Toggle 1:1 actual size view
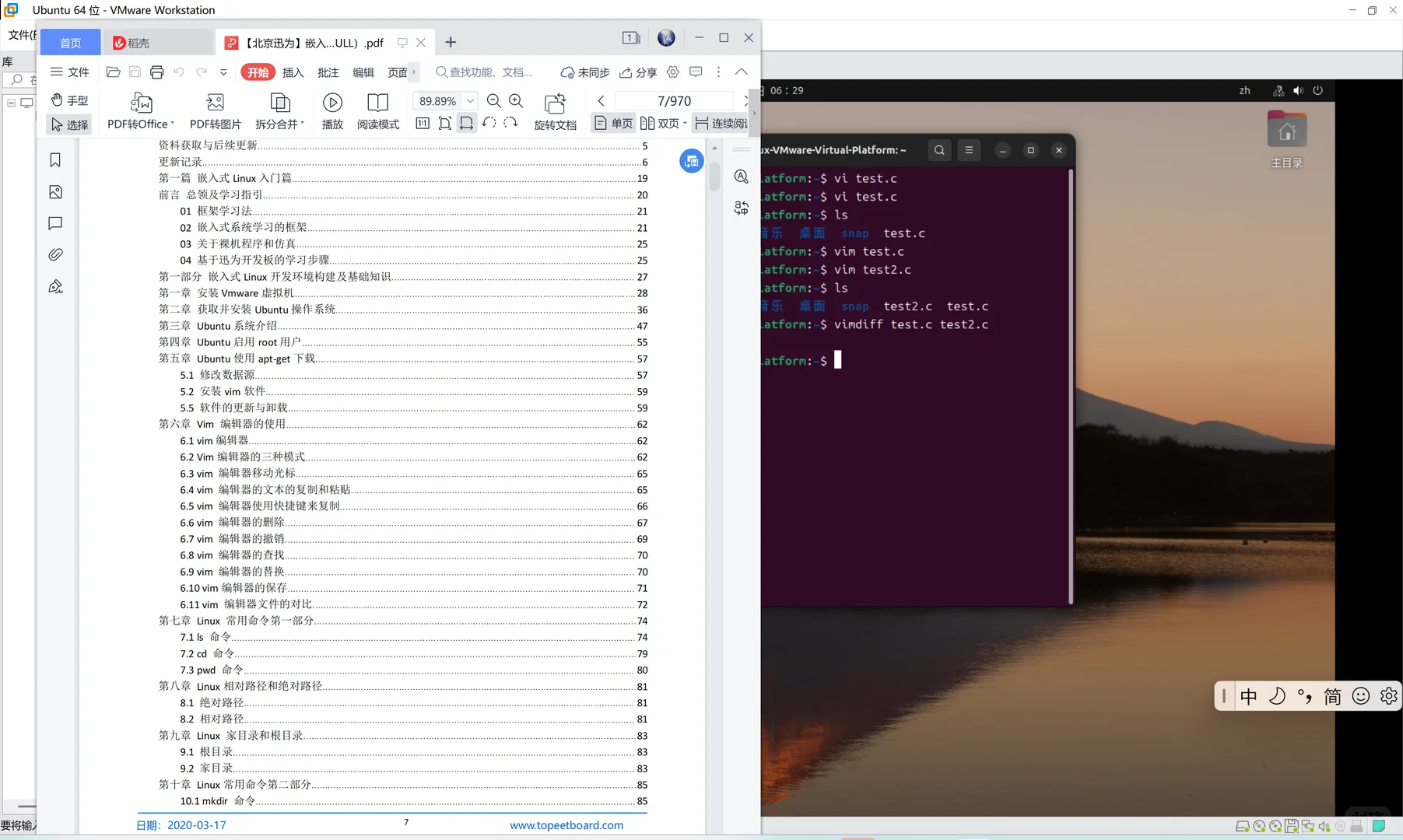 [423, 123]
